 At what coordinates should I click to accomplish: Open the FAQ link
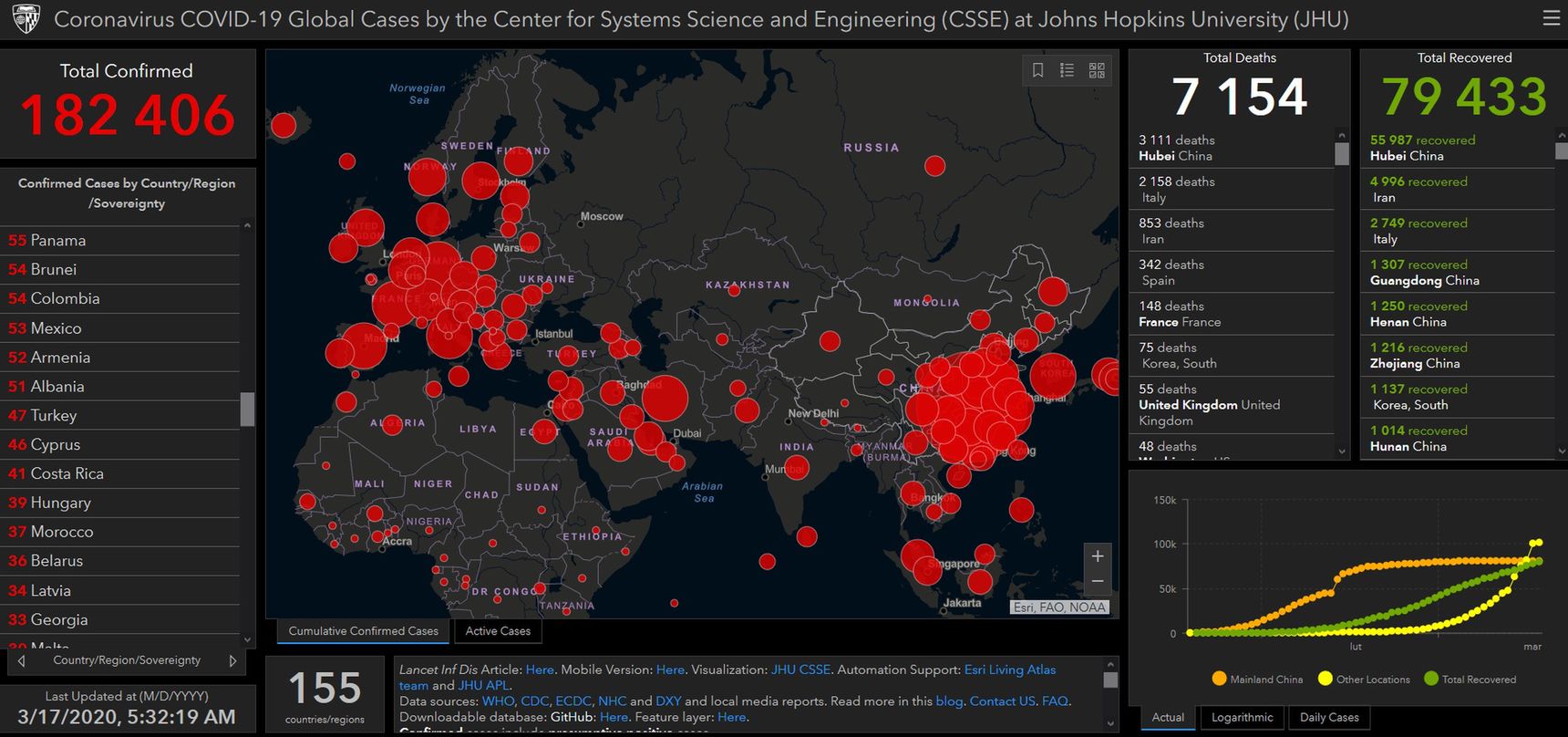click(x=1055, y=701)
